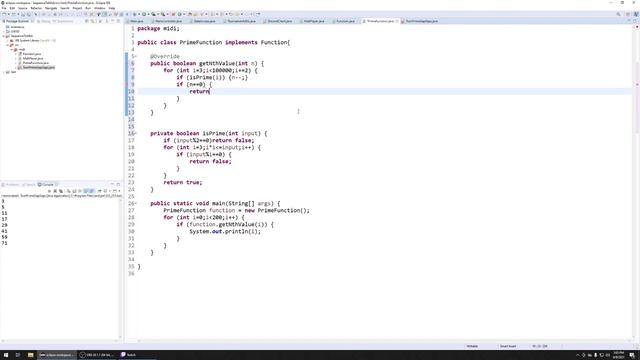Viewport: 640px width, 360px height.
Task: Expand the bottom-most project in Package Explorer
Action: point(4,72)
